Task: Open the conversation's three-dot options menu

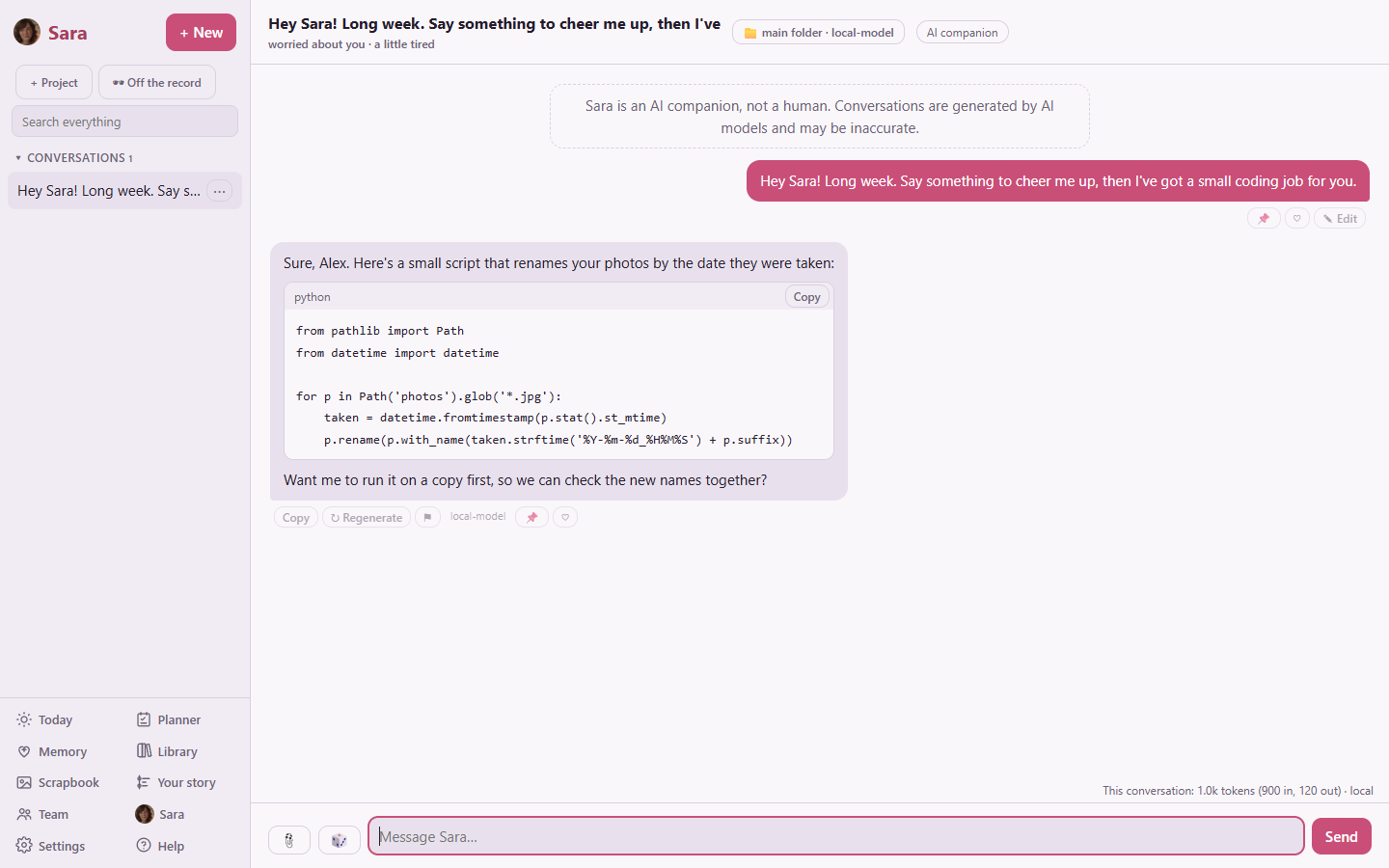Action: click(220, 191)
